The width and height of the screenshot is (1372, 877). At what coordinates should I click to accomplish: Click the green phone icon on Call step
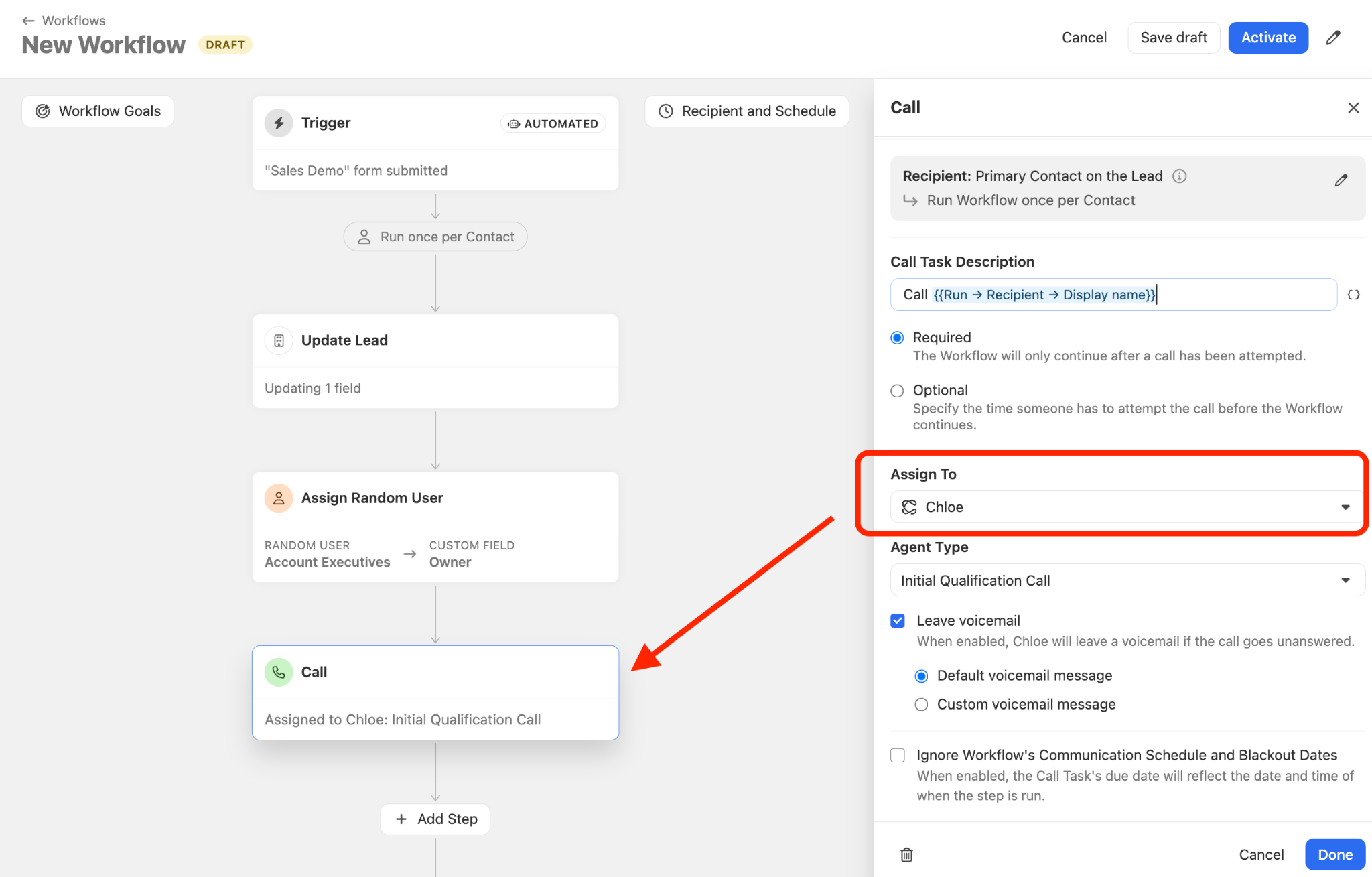pyautogui.click(x=279, y=672)
